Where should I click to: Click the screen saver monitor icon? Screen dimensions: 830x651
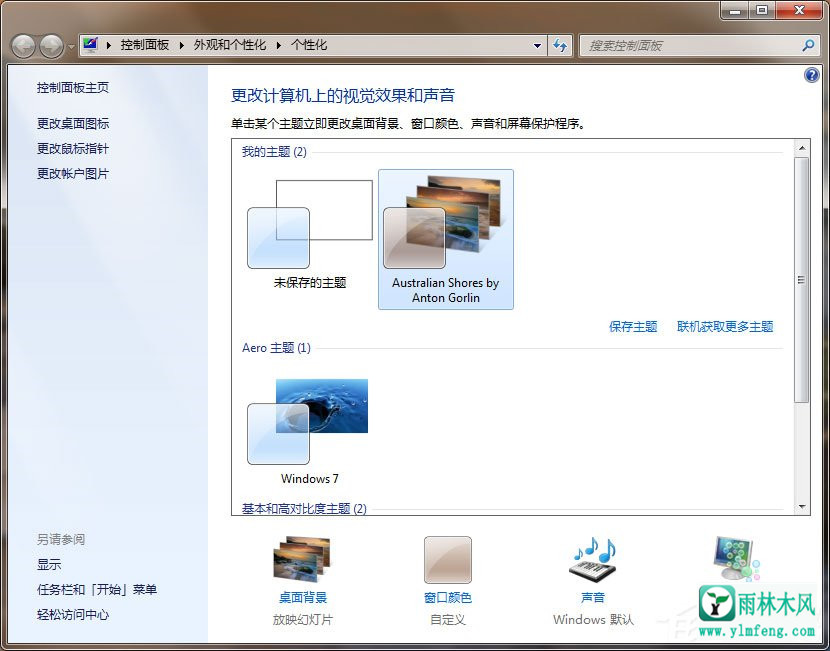click(736, 558)
